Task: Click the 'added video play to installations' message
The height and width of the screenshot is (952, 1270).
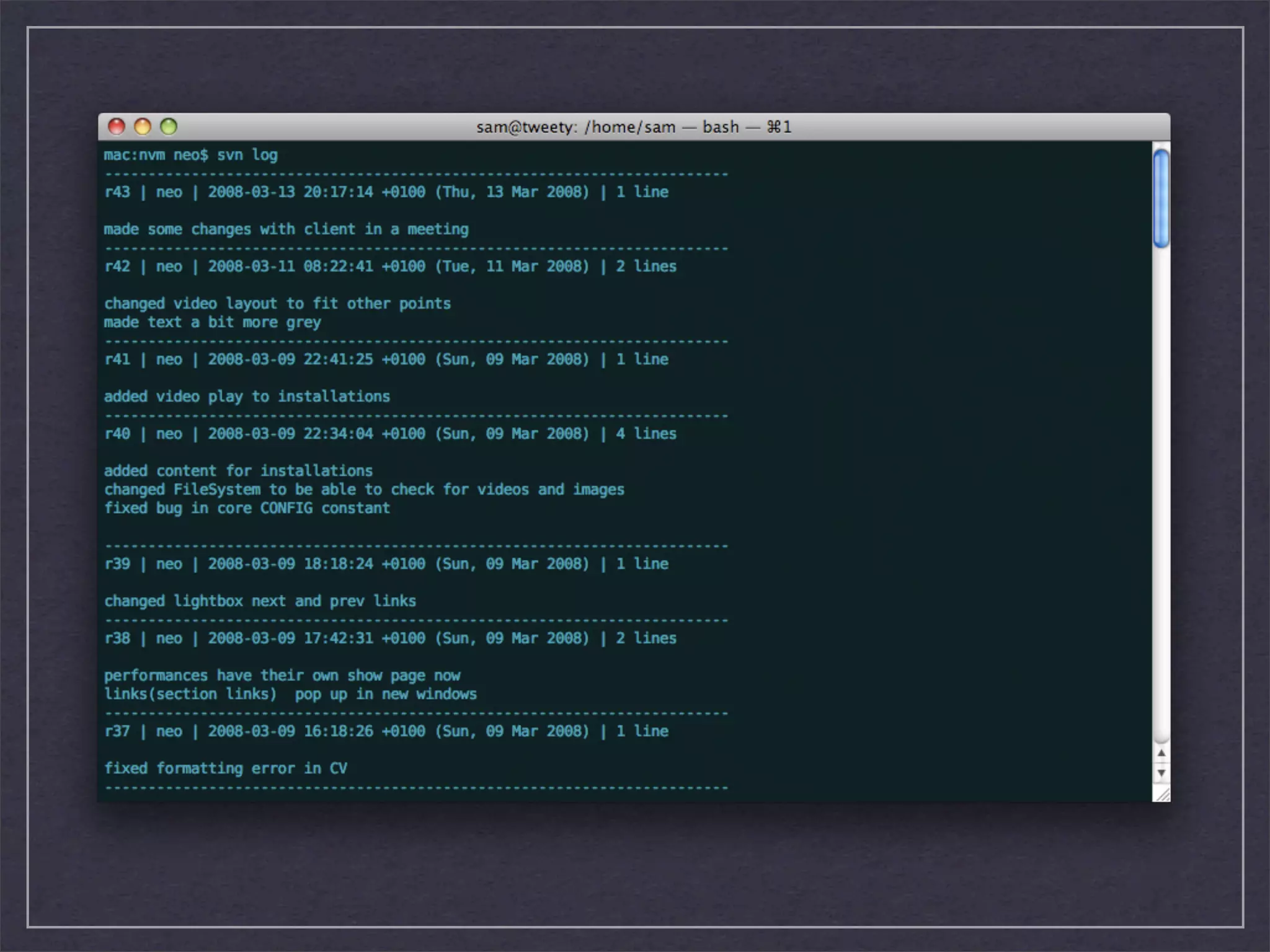Action: [247, 397]
